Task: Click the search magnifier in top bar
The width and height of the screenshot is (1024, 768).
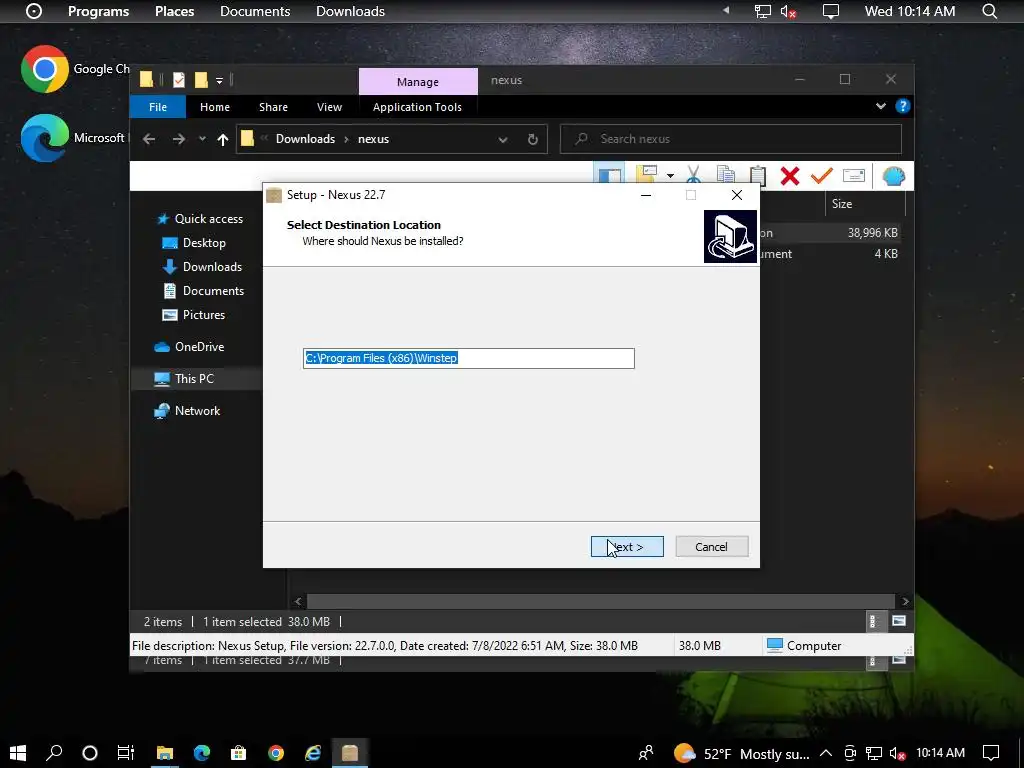Action: point(990,11)
